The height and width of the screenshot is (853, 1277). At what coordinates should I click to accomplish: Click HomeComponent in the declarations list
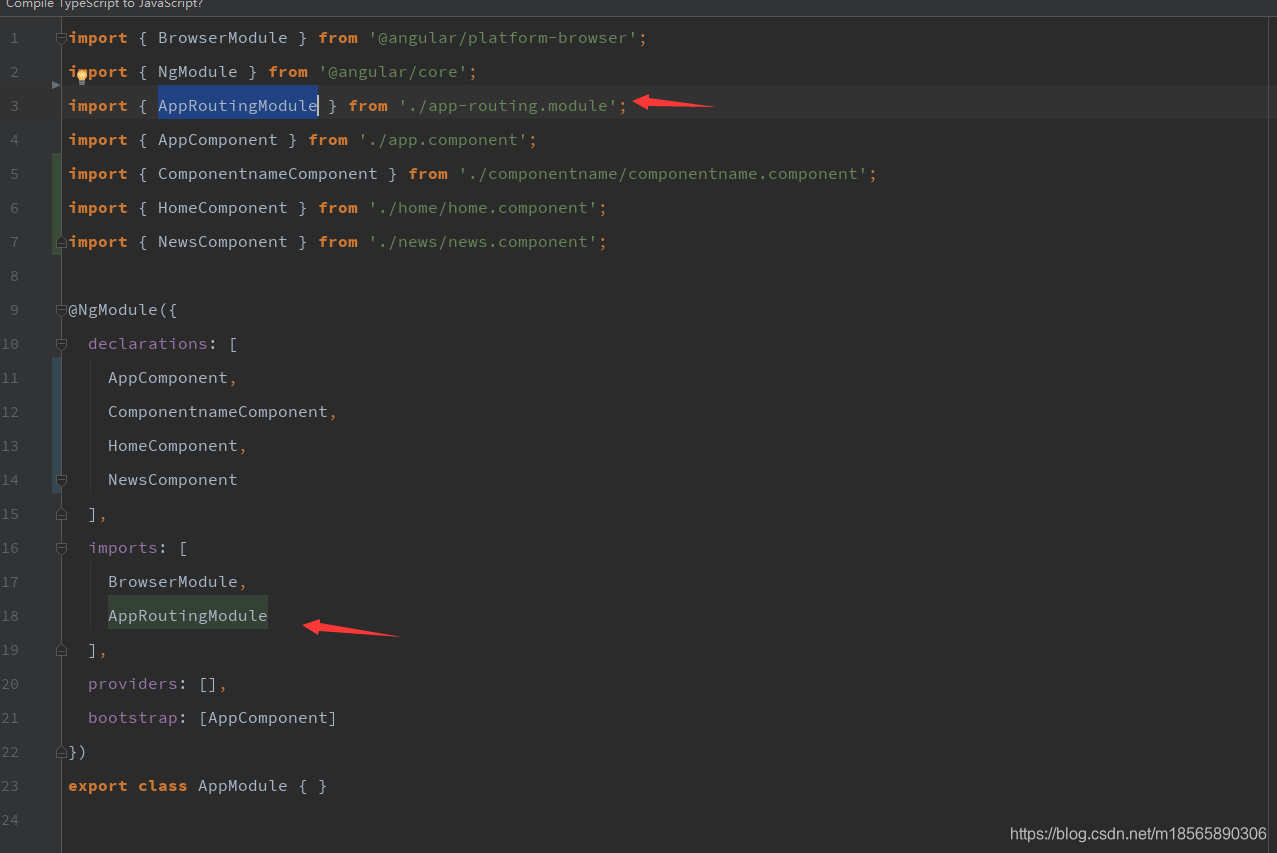click(x=173, y=446)
